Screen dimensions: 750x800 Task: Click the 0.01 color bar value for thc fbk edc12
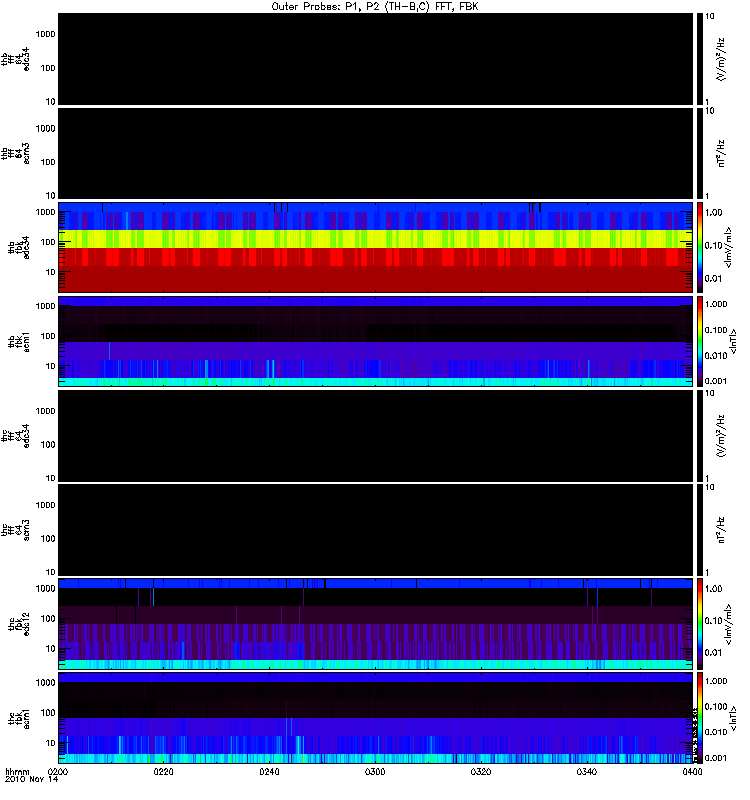click(x=714, y=653)
